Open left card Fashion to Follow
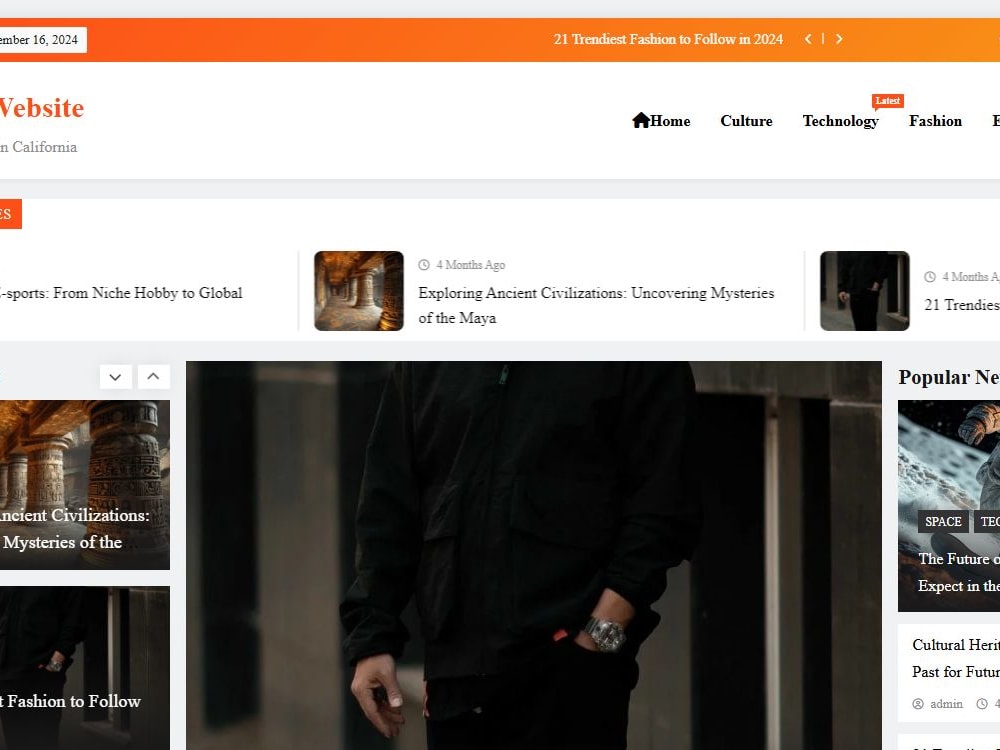 click(85, 668)
